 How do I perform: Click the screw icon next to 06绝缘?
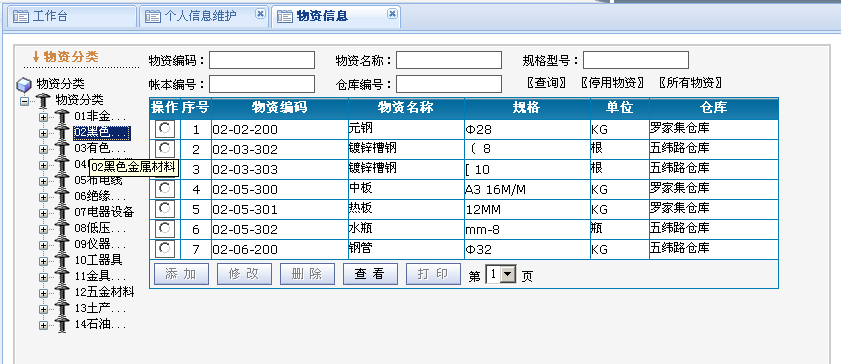coord(62,197)
